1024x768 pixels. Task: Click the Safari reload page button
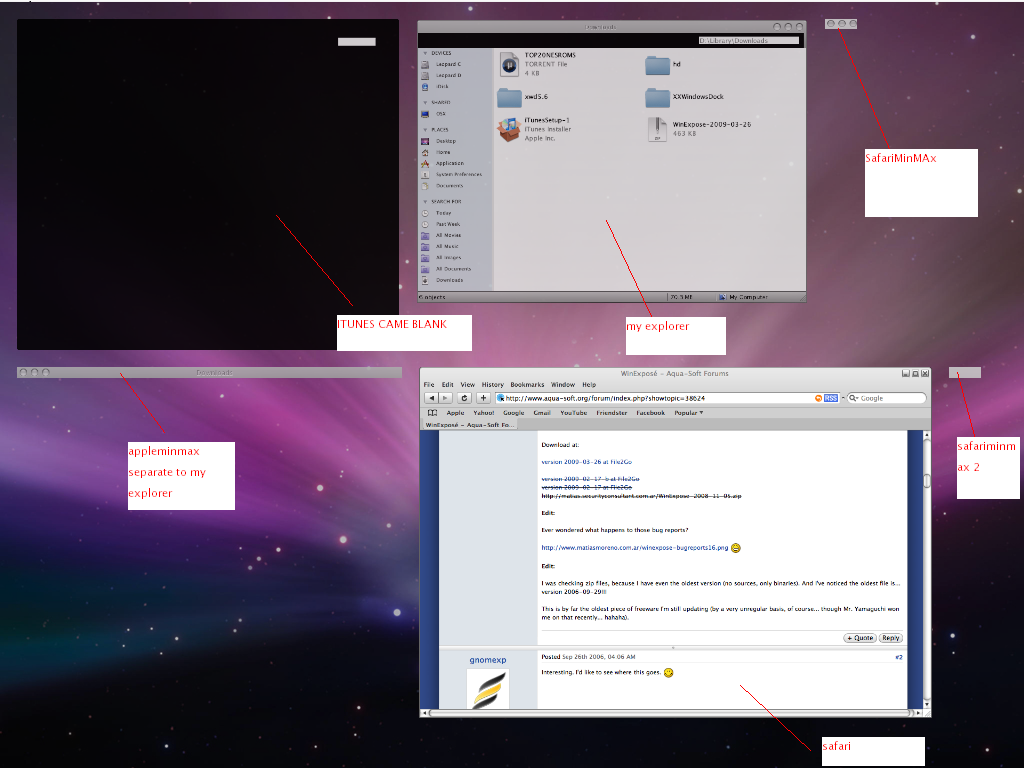click(465, 398)
